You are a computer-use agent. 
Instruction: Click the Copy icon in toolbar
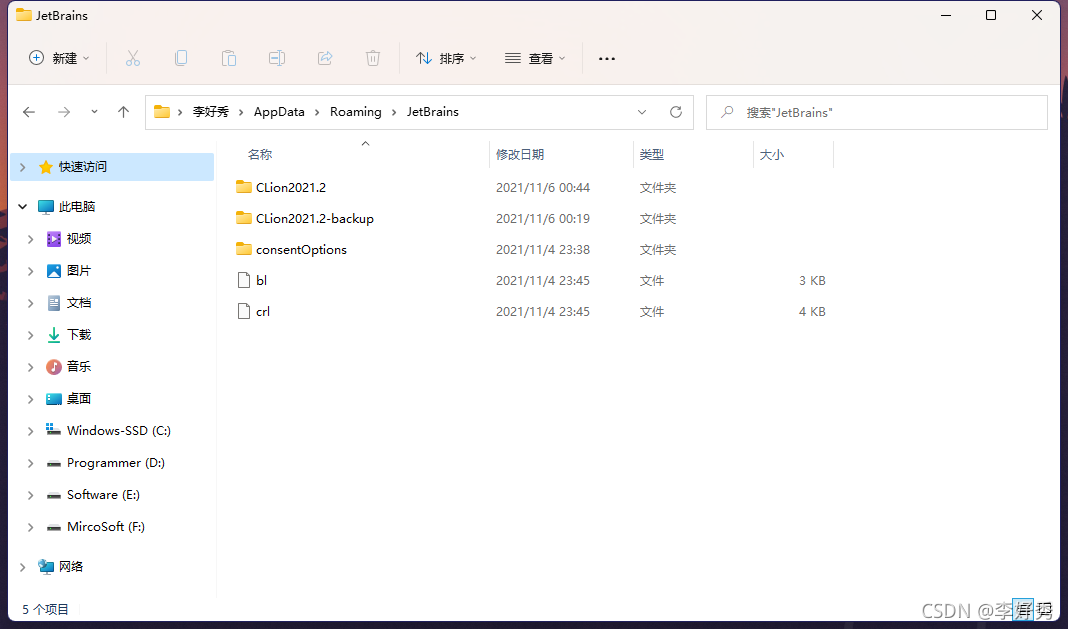pyautogui.click(x=180, y=59)
